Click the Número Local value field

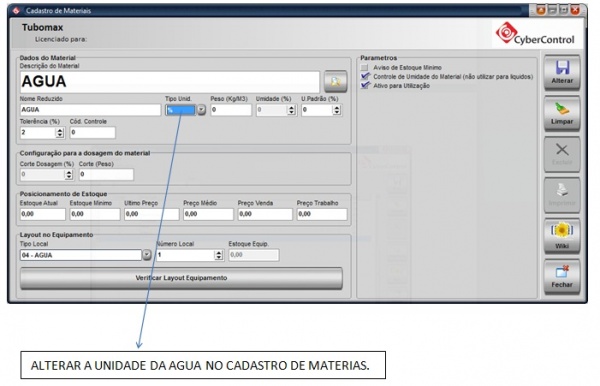tap(185, 255)
